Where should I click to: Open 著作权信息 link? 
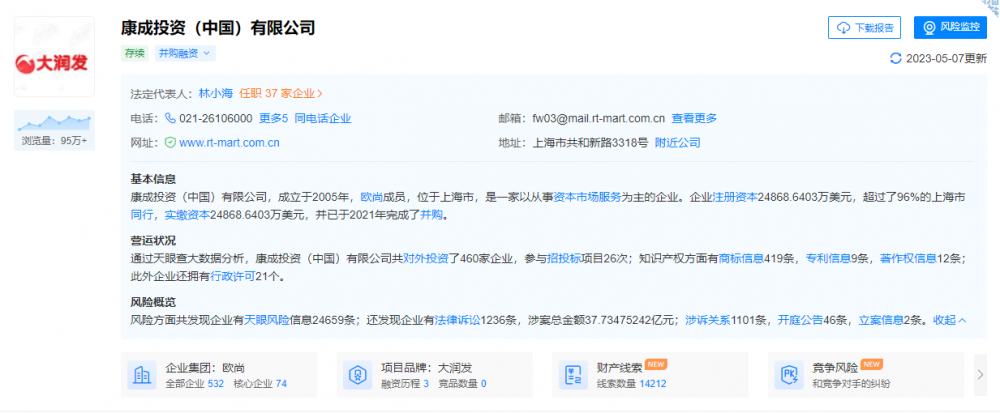908,258
